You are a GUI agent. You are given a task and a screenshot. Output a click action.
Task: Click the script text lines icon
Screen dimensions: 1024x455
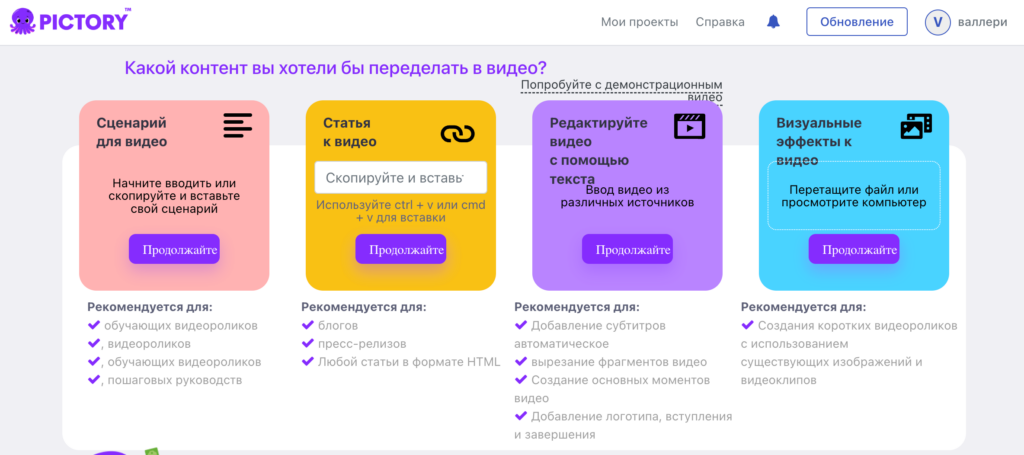237,125
